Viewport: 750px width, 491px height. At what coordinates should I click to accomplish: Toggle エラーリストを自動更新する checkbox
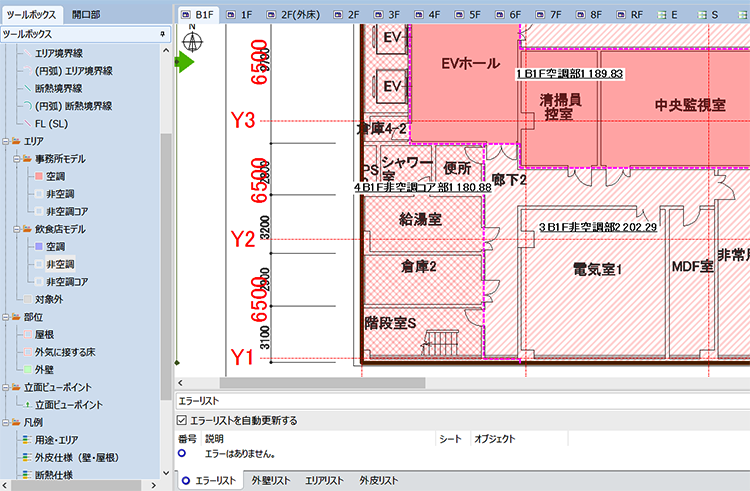[x=182, y=421]
